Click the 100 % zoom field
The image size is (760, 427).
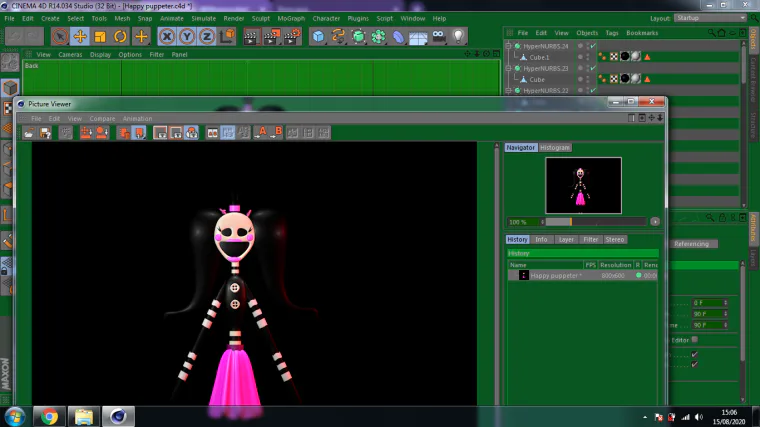[x=523, y=222]
